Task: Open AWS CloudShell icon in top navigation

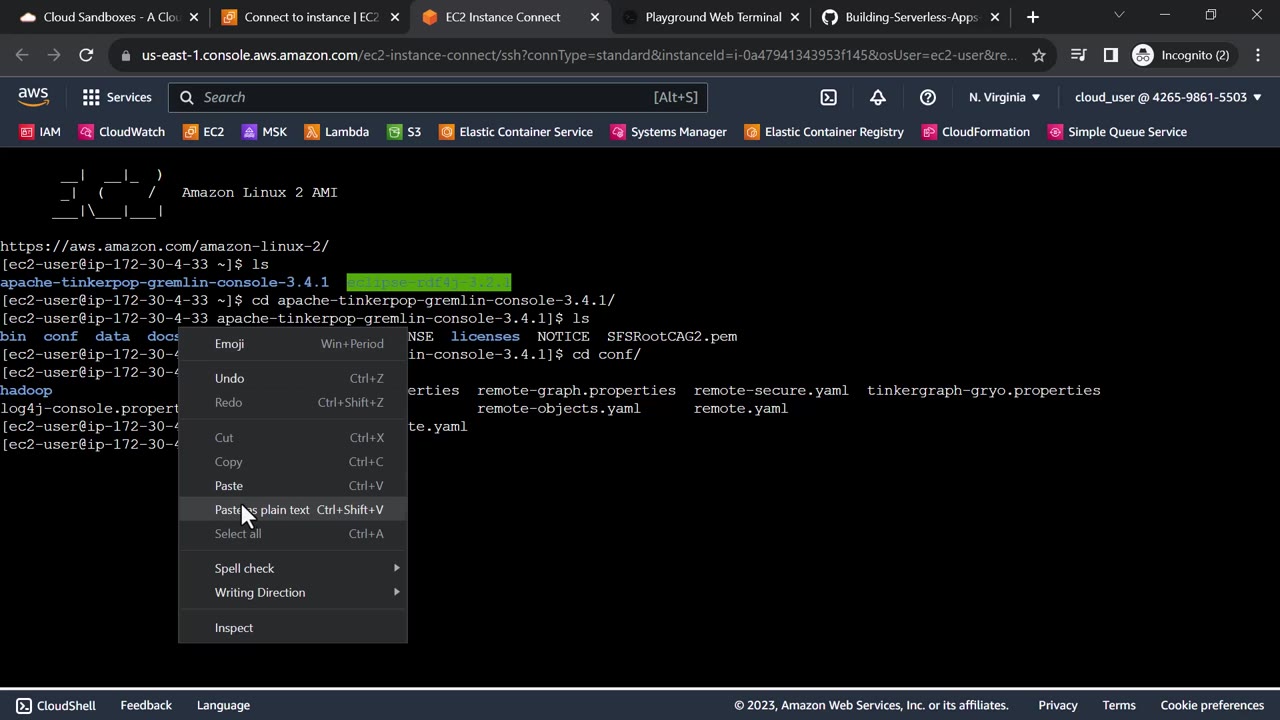Action: point(828,97)
